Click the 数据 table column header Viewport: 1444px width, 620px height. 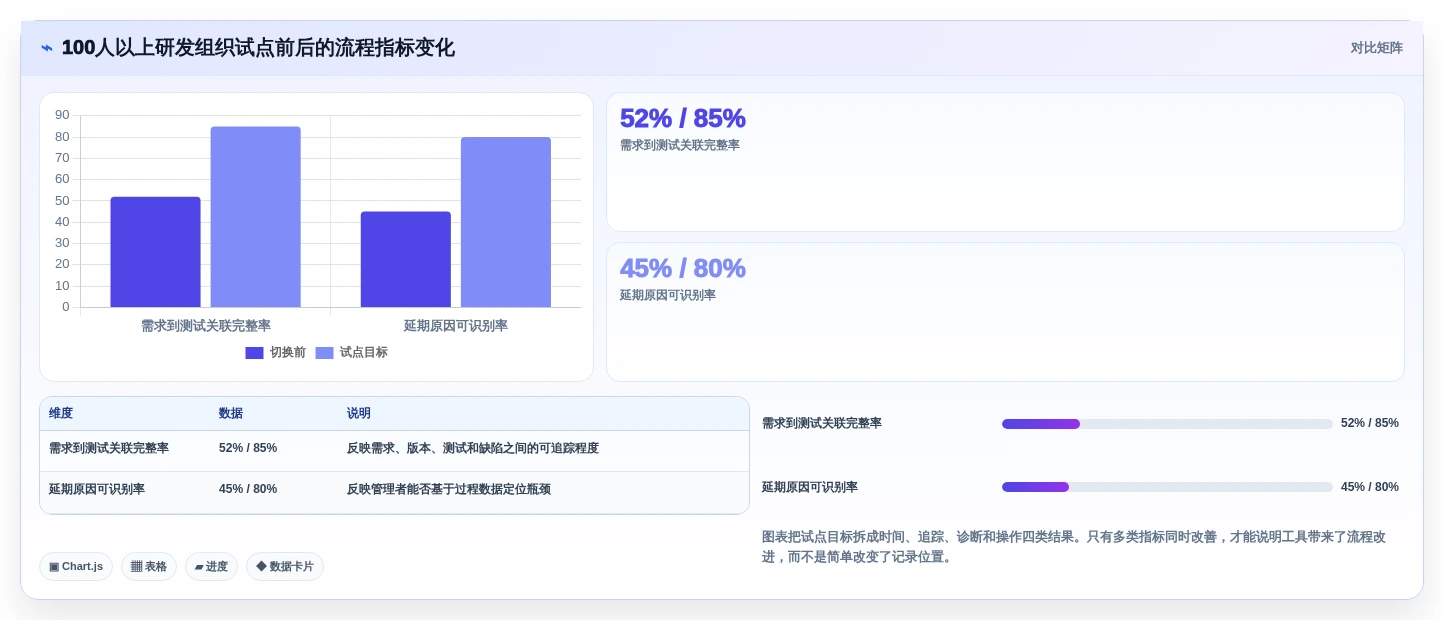point(231,413)
